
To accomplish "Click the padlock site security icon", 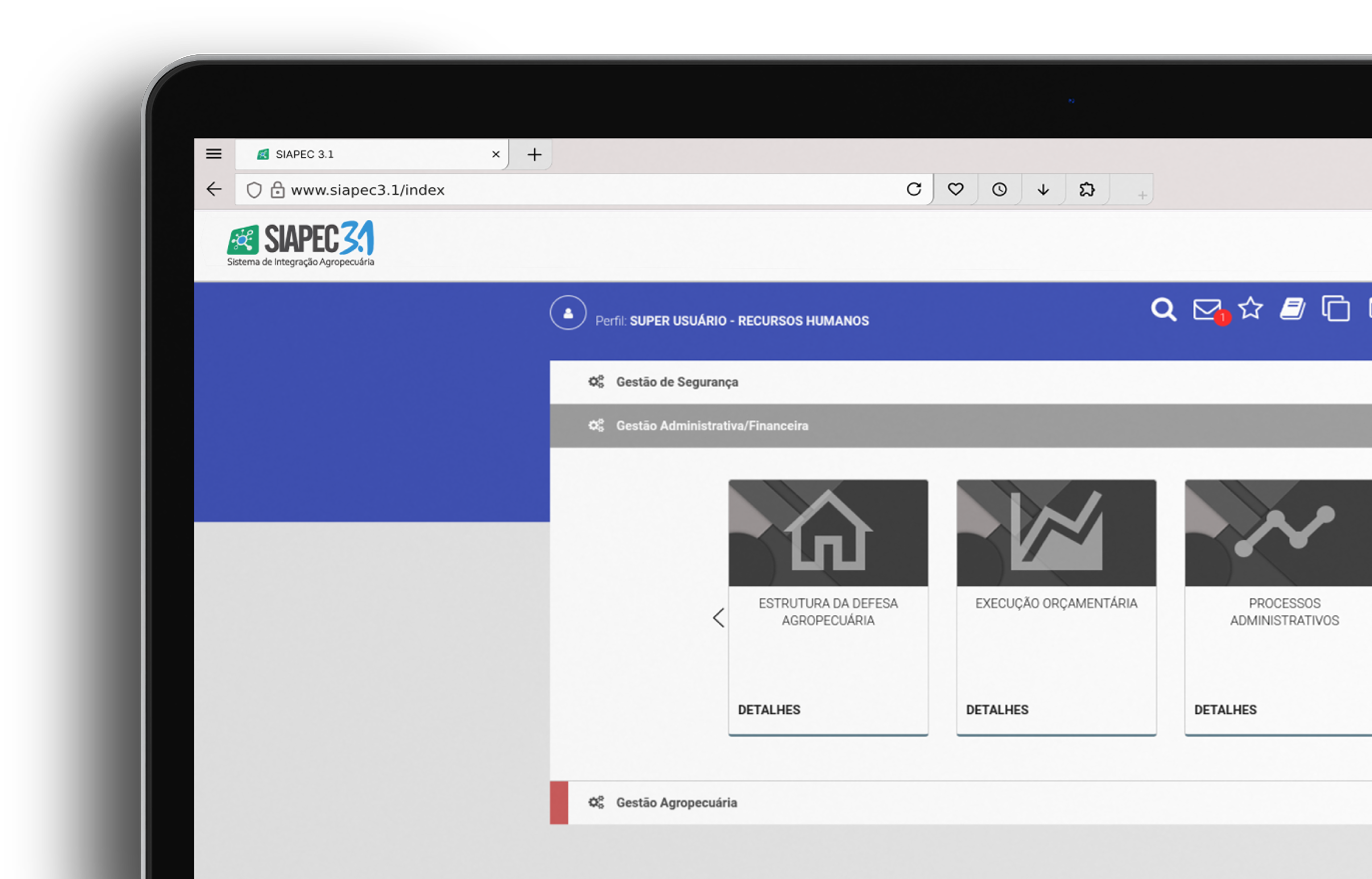I will (x=277, y=190).
